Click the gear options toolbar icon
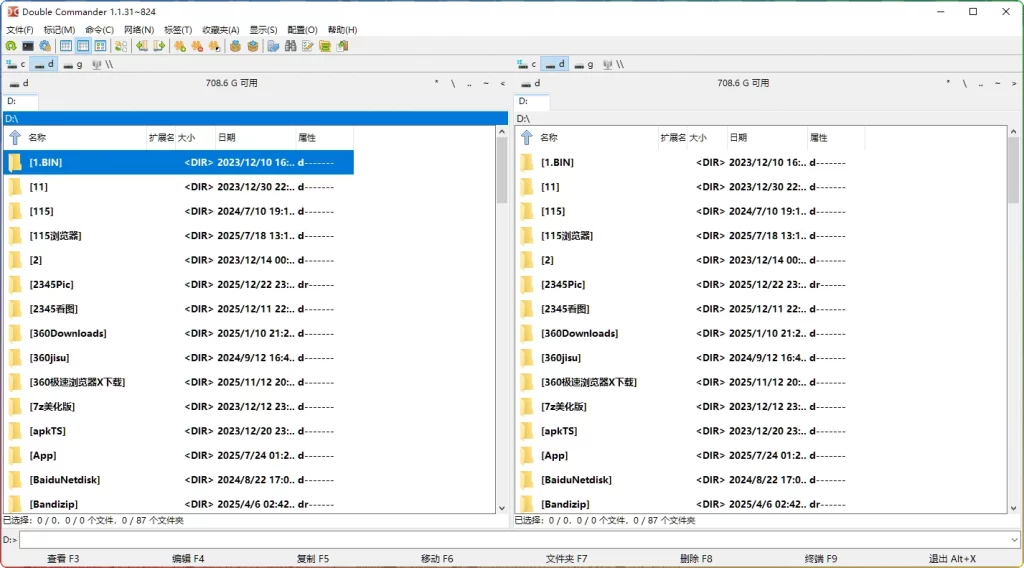This screenshot has width=1024, height=568. coord(45,46)
